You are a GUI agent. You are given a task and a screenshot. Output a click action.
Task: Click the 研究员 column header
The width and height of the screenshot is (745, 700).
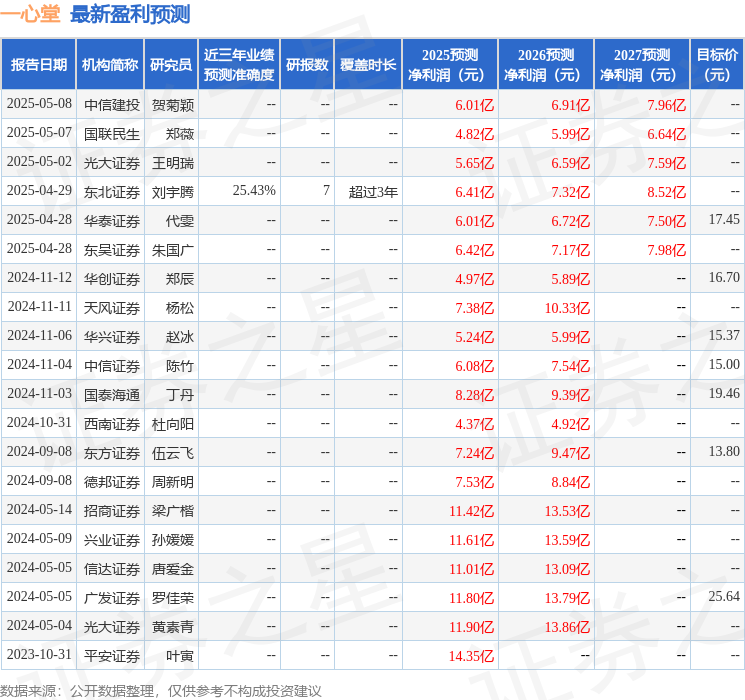[x=171, y=65]
